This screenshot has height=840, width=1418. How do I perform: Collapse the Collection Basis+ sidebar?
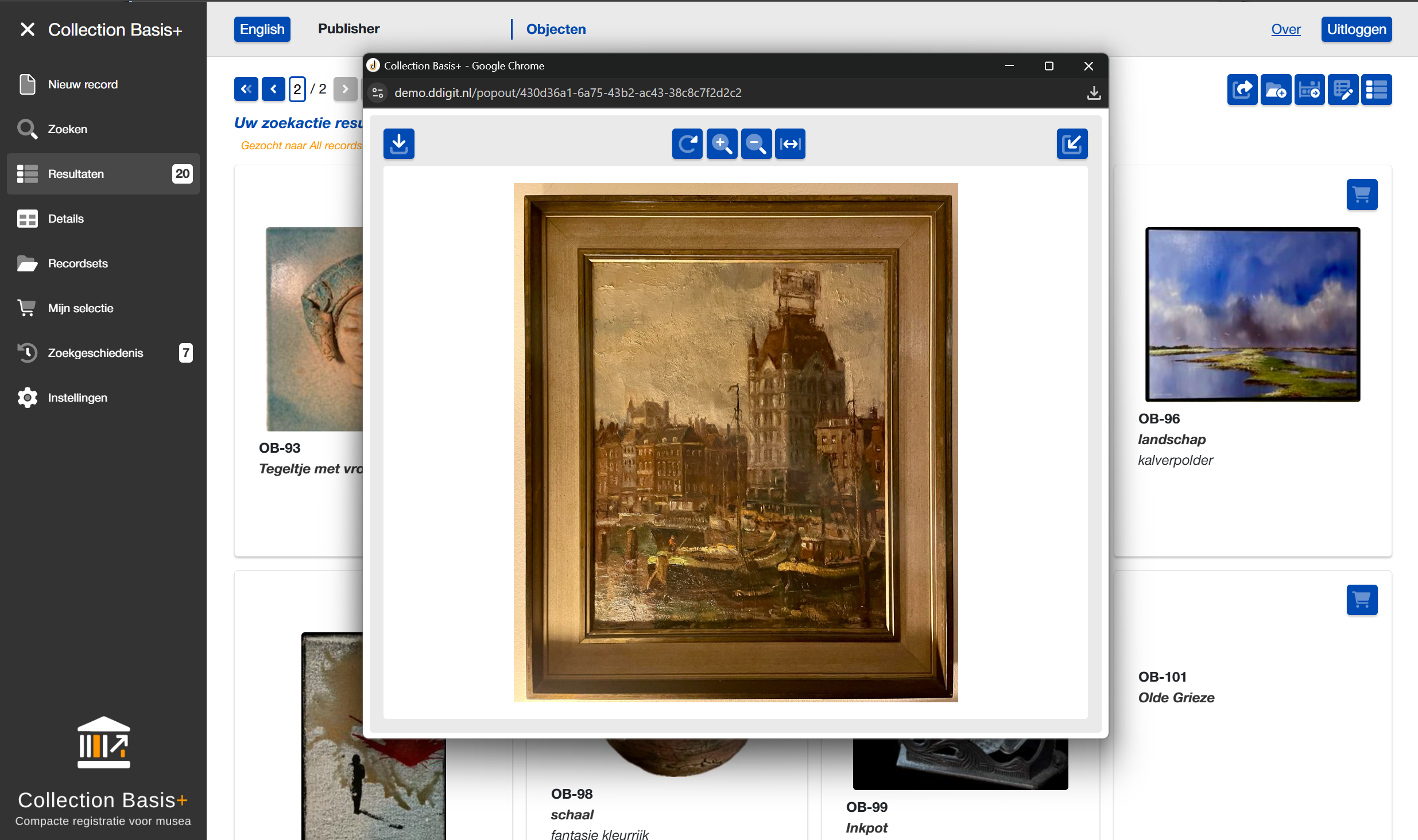[x=27, y=29]
